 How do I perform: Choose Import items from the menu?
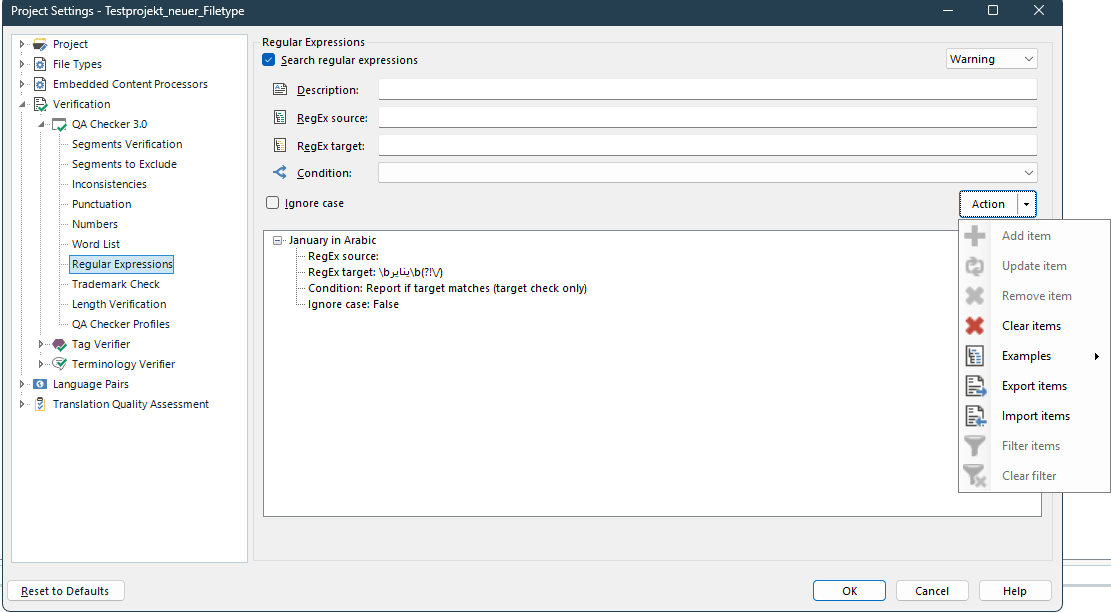tap(1034, 415)
